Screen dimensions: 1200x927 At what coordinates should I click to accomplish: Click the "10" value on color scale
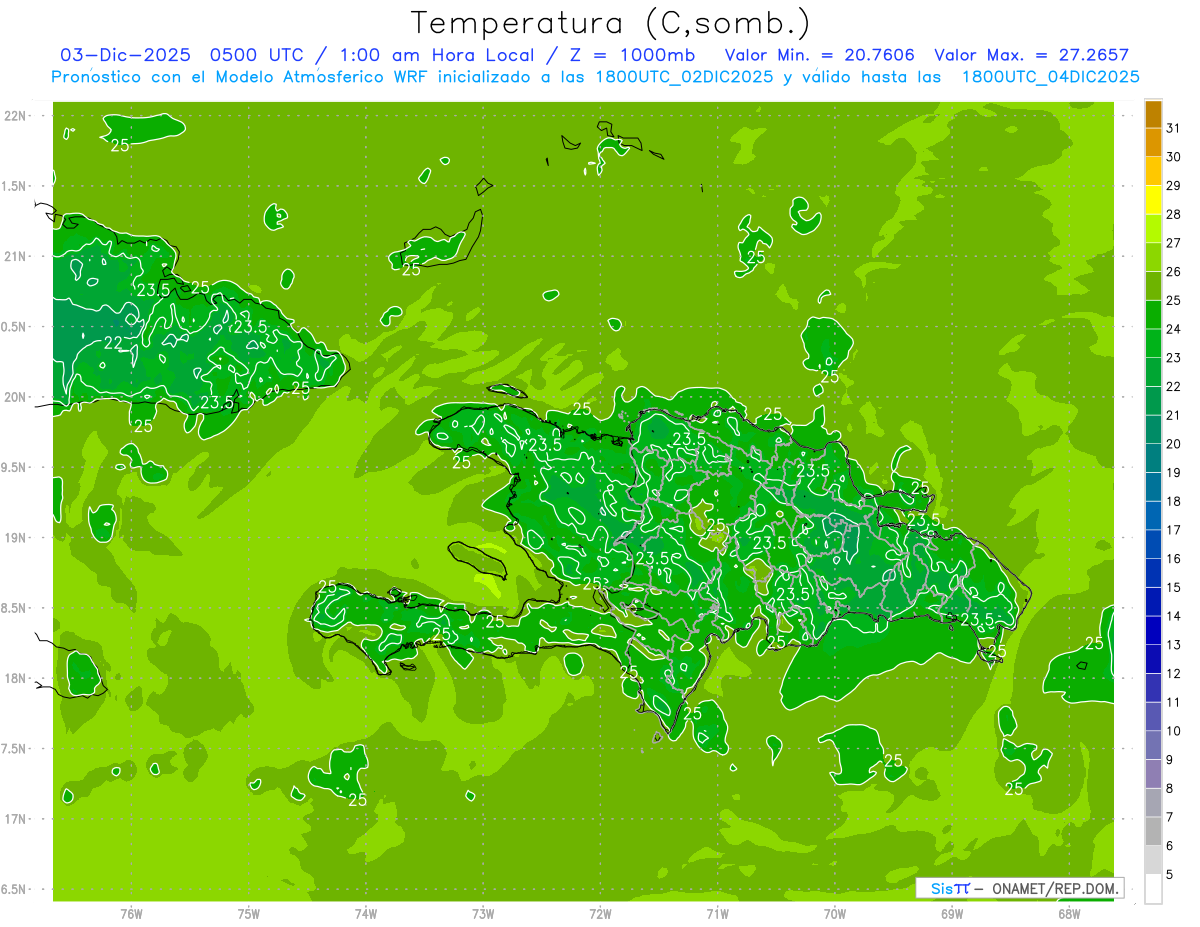click(x=1174, y=731)
